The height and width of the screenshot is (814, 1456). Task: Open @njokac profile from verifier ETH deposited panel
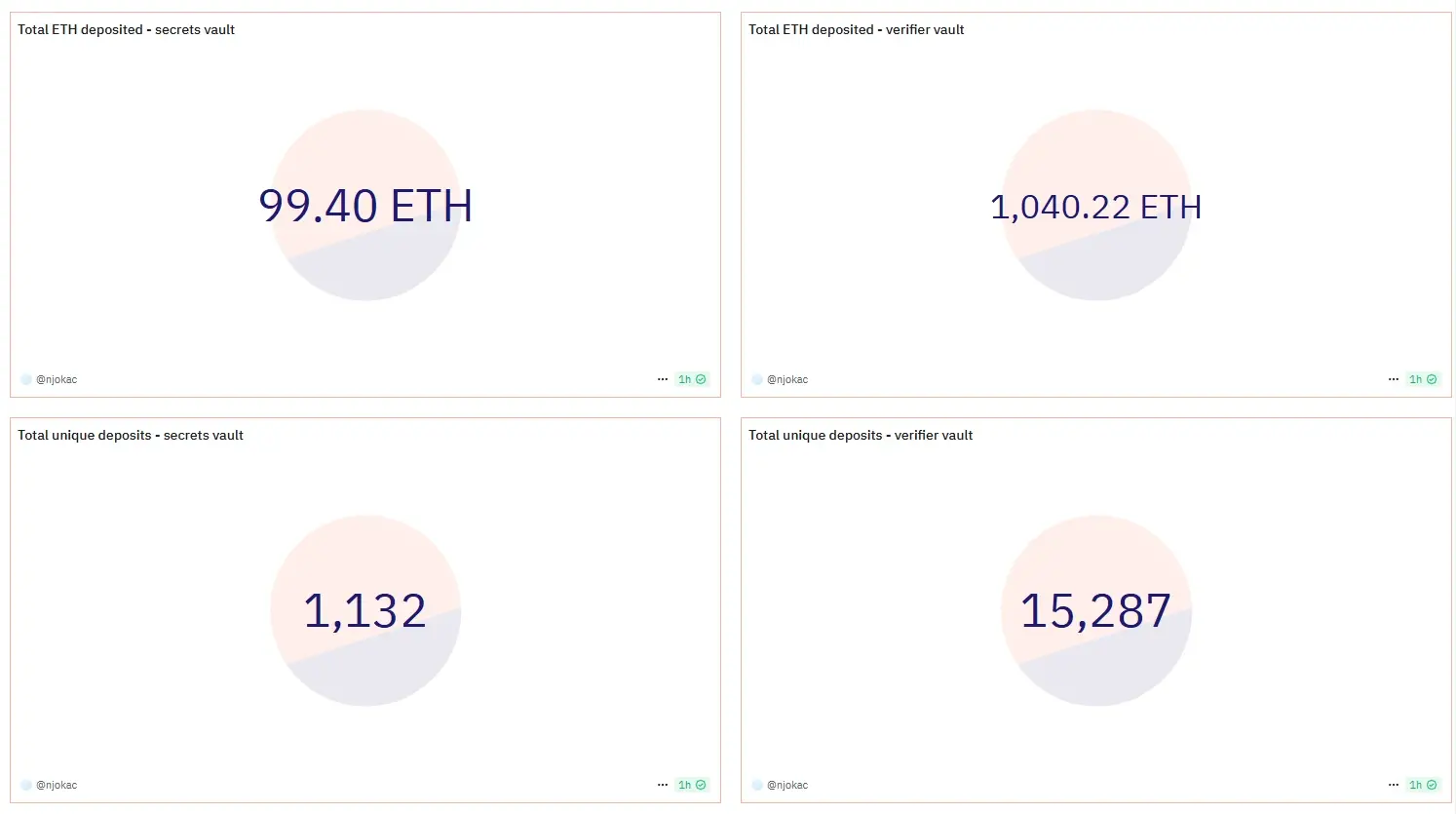coord(787,379)
